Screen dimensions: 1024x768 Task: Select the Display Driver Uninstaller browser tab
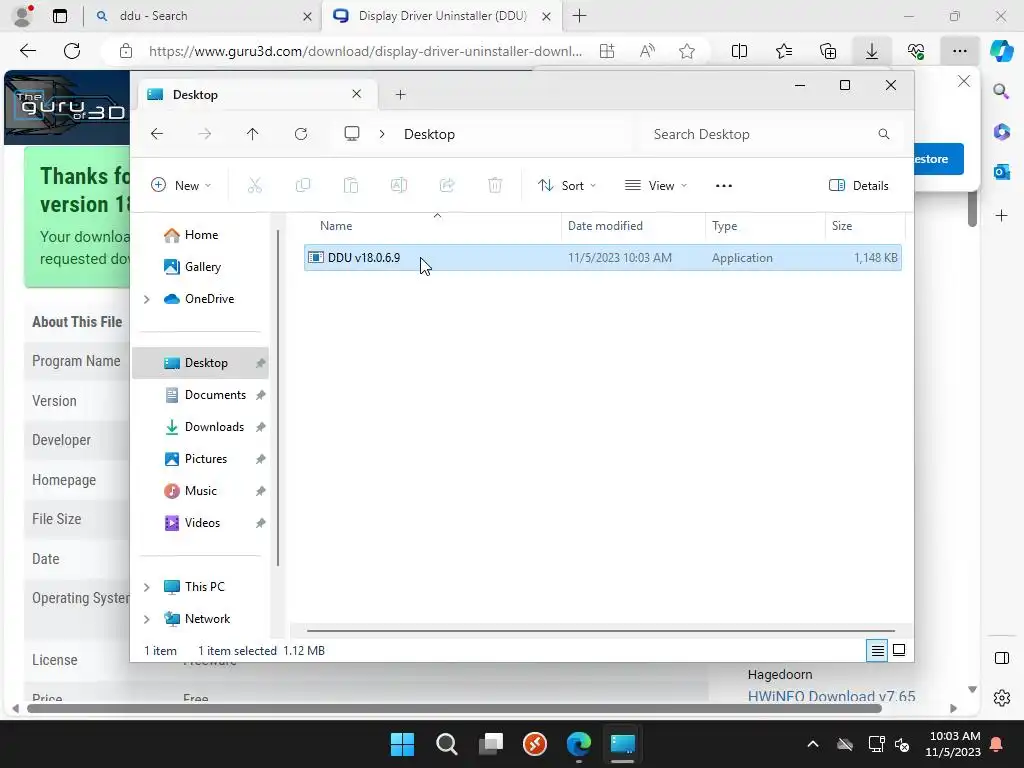(x=441, y=16)
